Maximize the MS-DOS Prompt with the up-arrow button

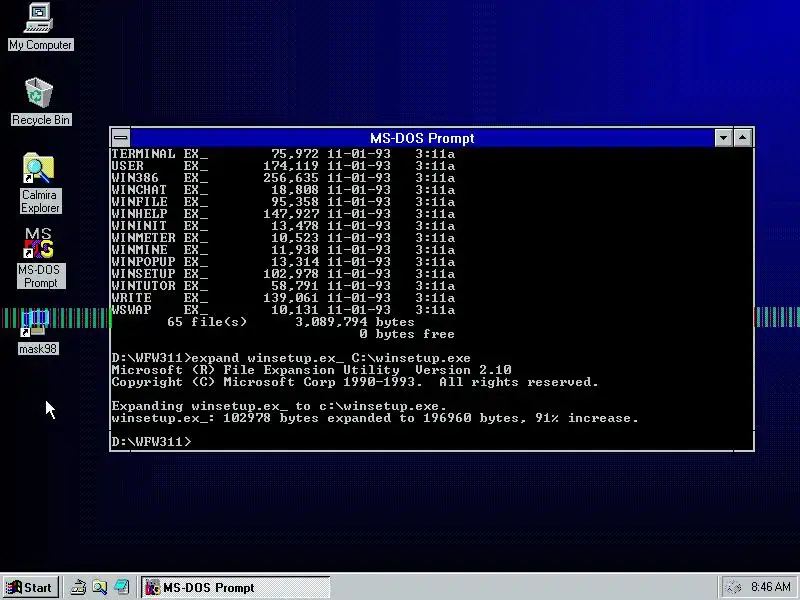click(743, 137)
